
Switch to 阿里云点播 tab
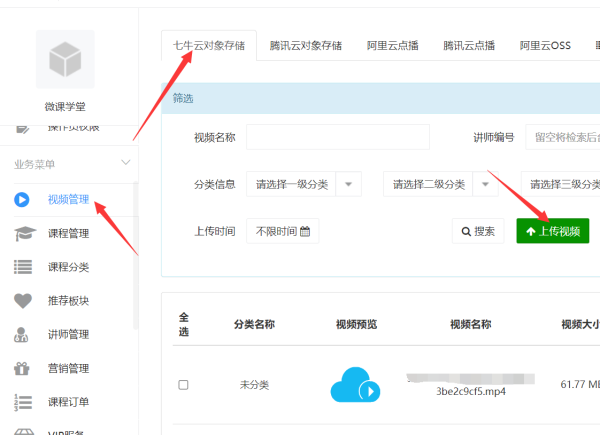[393, 46]
